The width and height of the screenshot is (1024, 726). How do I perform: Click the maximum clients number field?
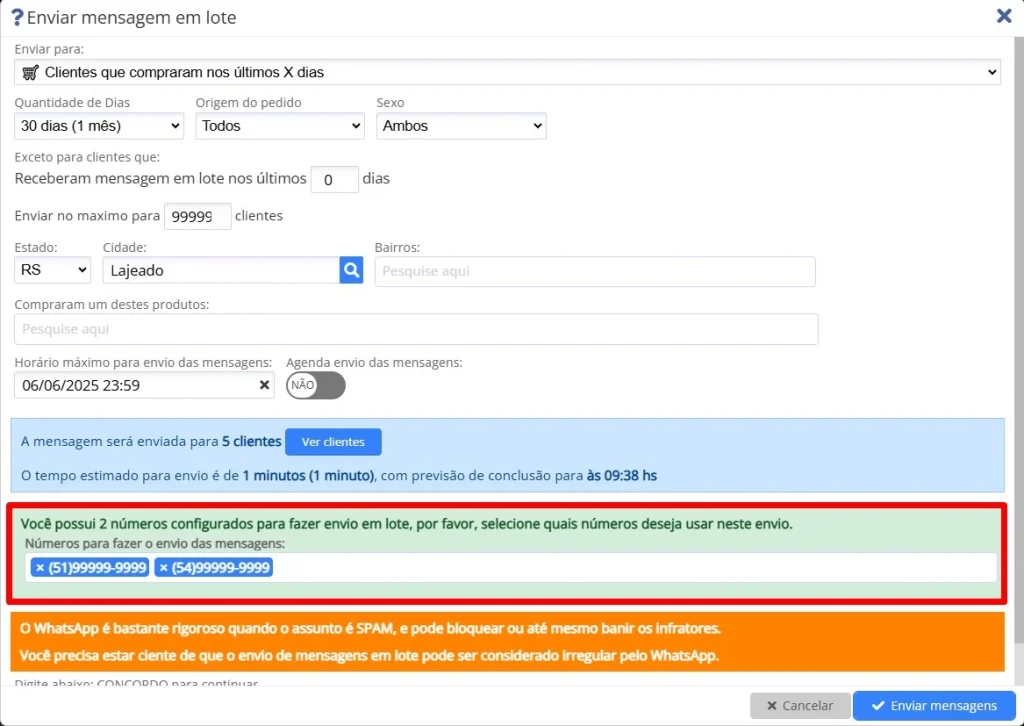[198, 216]
